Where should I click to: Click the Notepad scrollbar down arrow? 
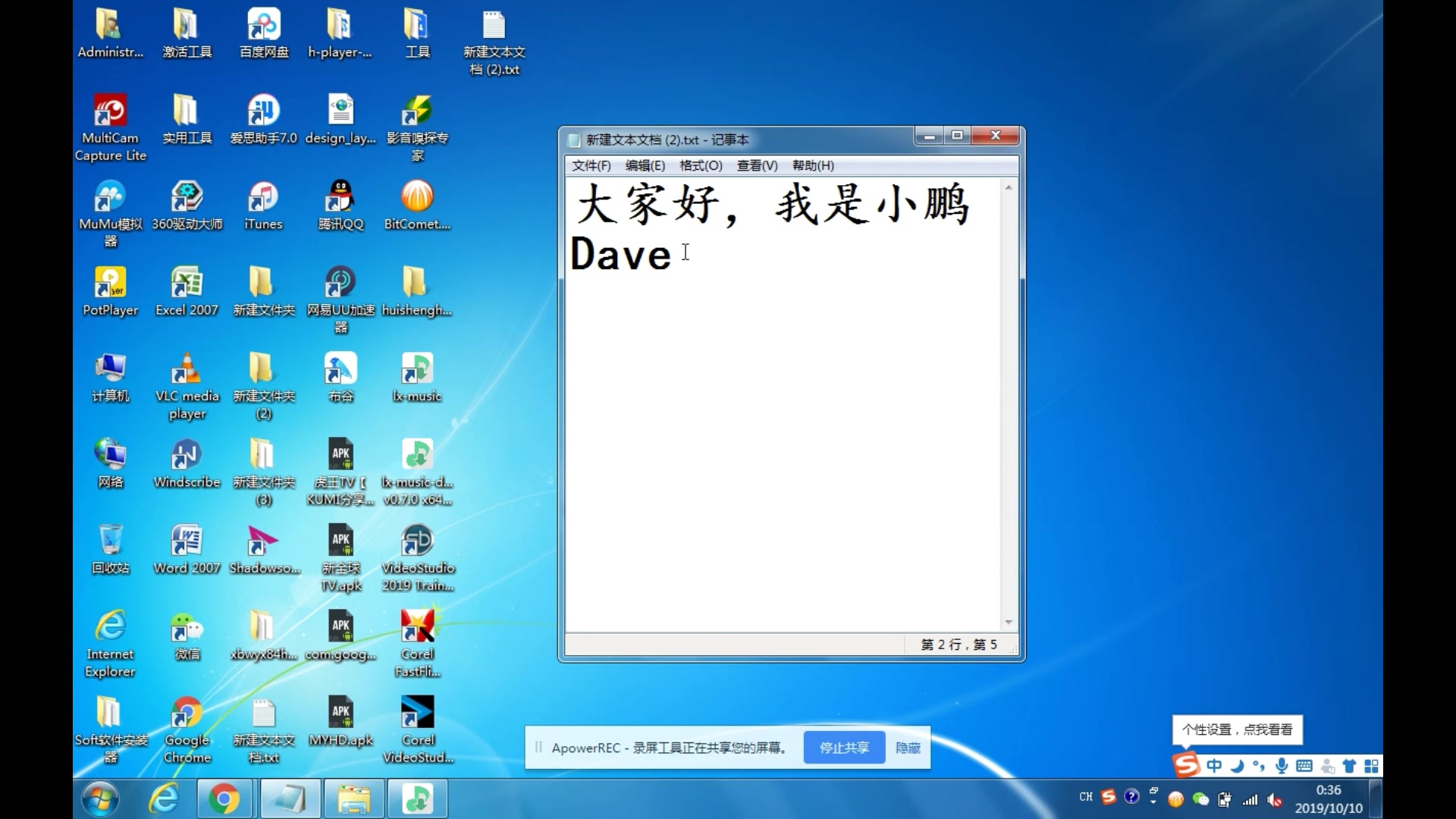click(1009, 622)
